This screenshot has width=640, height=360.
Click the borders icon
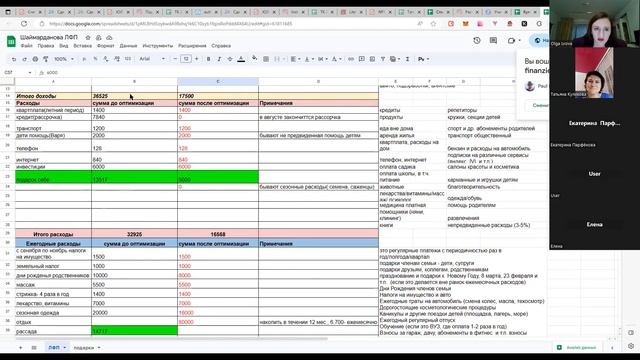pyautogui.click(x=266, y=59)
